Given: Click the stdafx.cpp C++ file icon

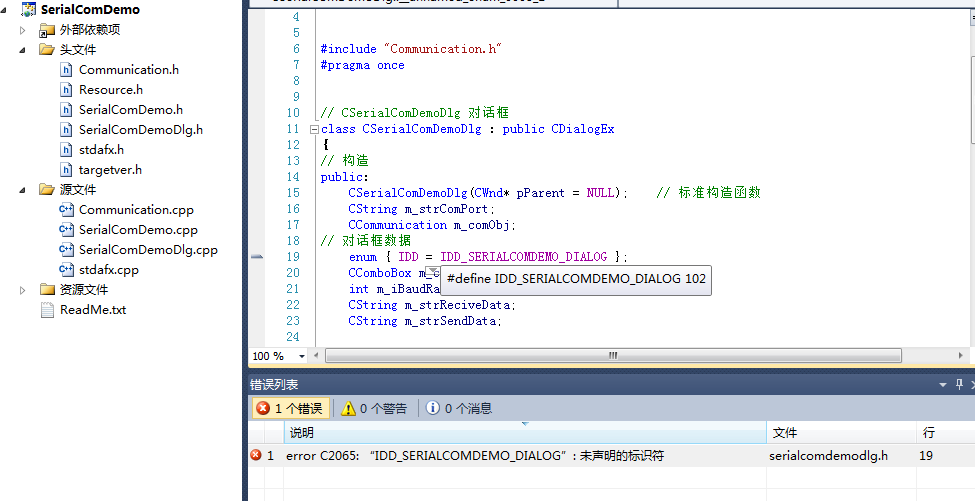Looking at the screenshot, I should [x=66, y=270].
